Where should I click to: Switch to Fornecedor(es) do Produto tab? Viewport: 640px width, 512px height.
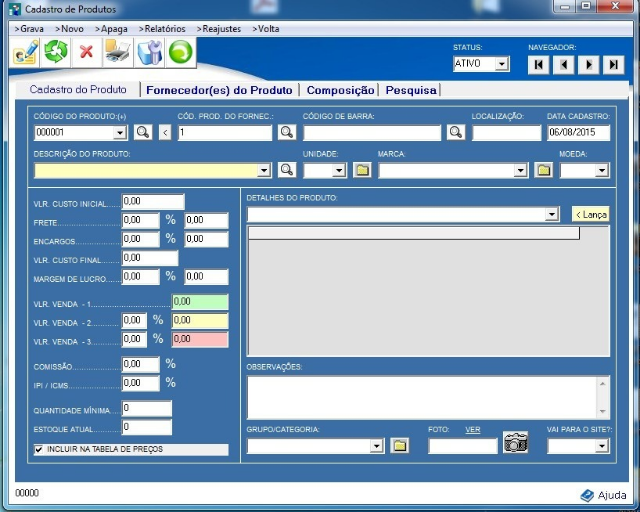pos(219,90)
